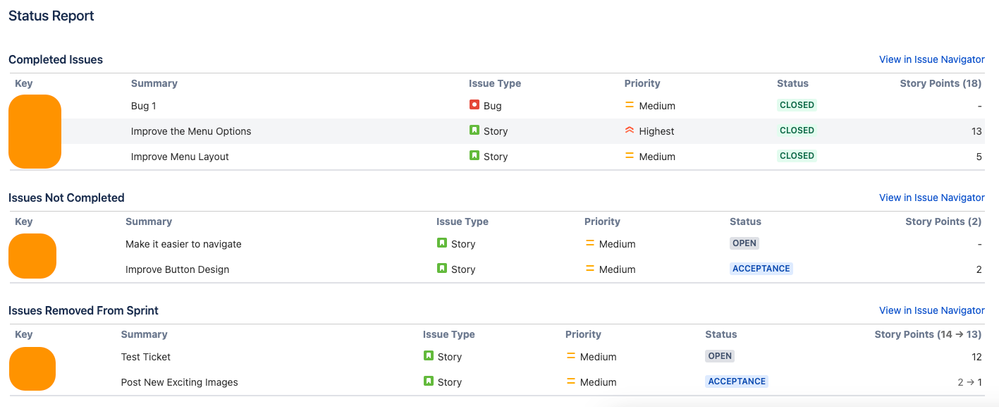Click the OPEN status badge for Test Ticket
The width and height of the screenshot is (999, 407).
click(720, 356)
